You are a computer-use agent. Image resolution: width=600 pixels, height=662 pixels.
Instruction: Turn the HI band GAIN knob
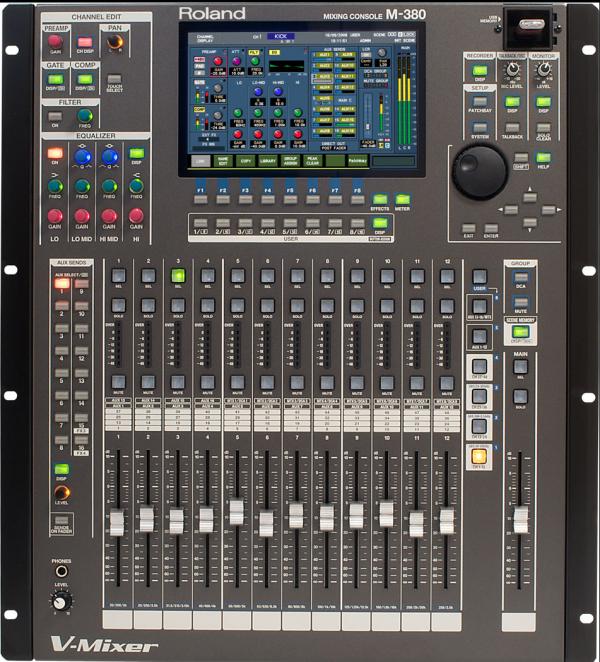pyautogui.click(x=136, y=216)
